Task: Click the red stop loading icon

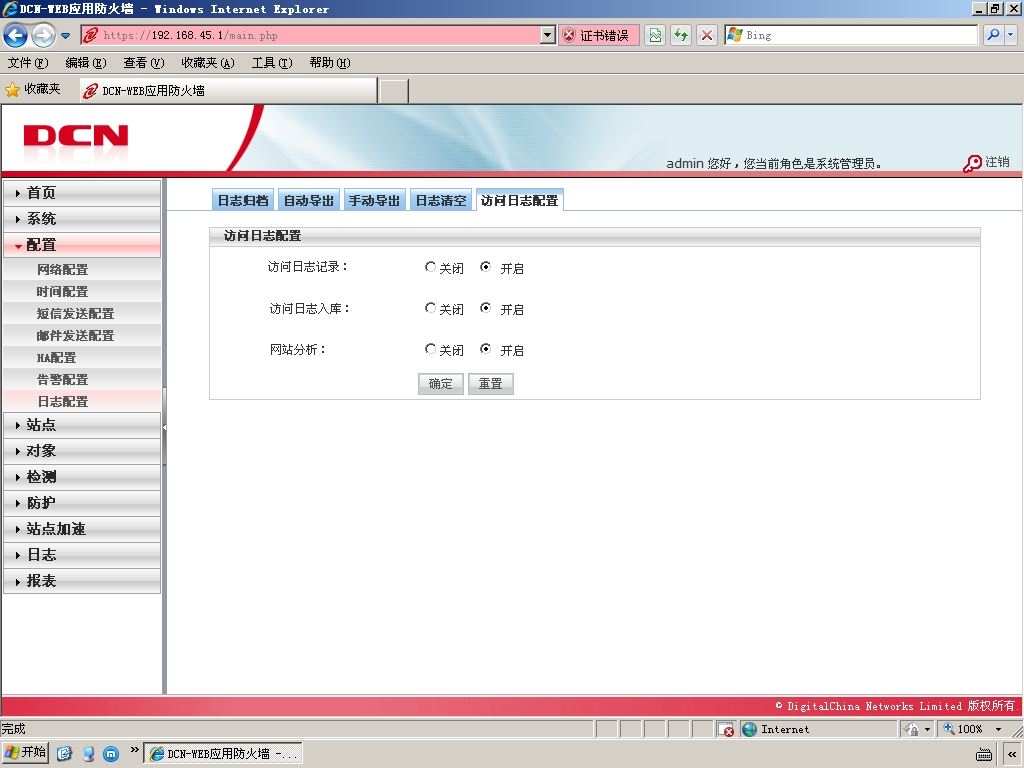Action: click(x=707, y=35)
